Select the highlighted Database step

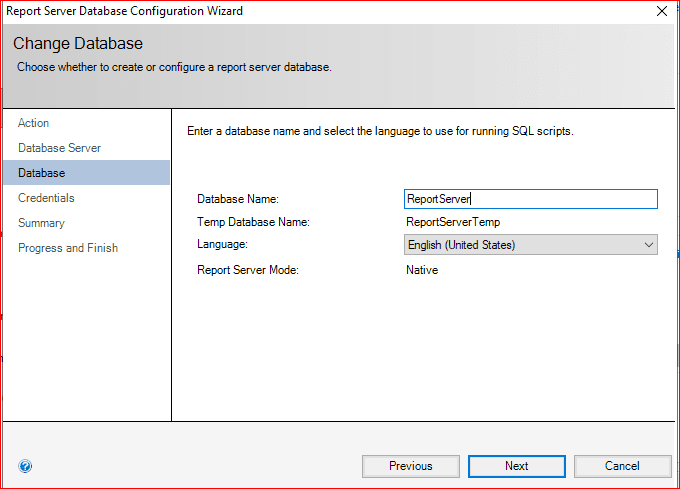(41, 173)
